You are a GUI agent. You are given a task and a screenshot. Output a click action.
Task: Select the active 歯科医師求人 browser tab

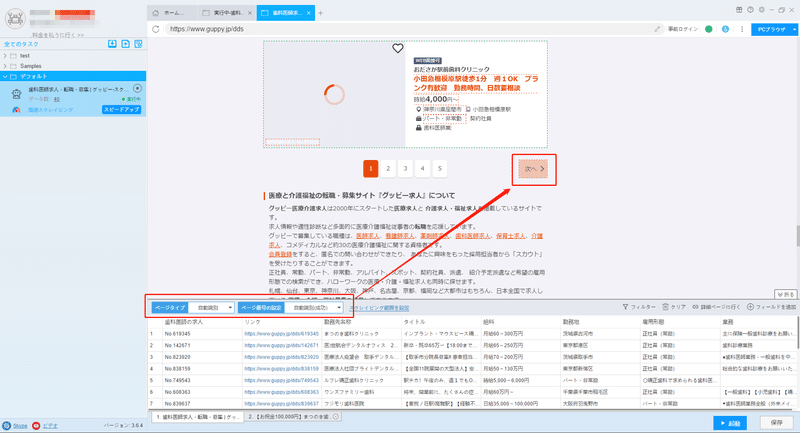(286, 13)
